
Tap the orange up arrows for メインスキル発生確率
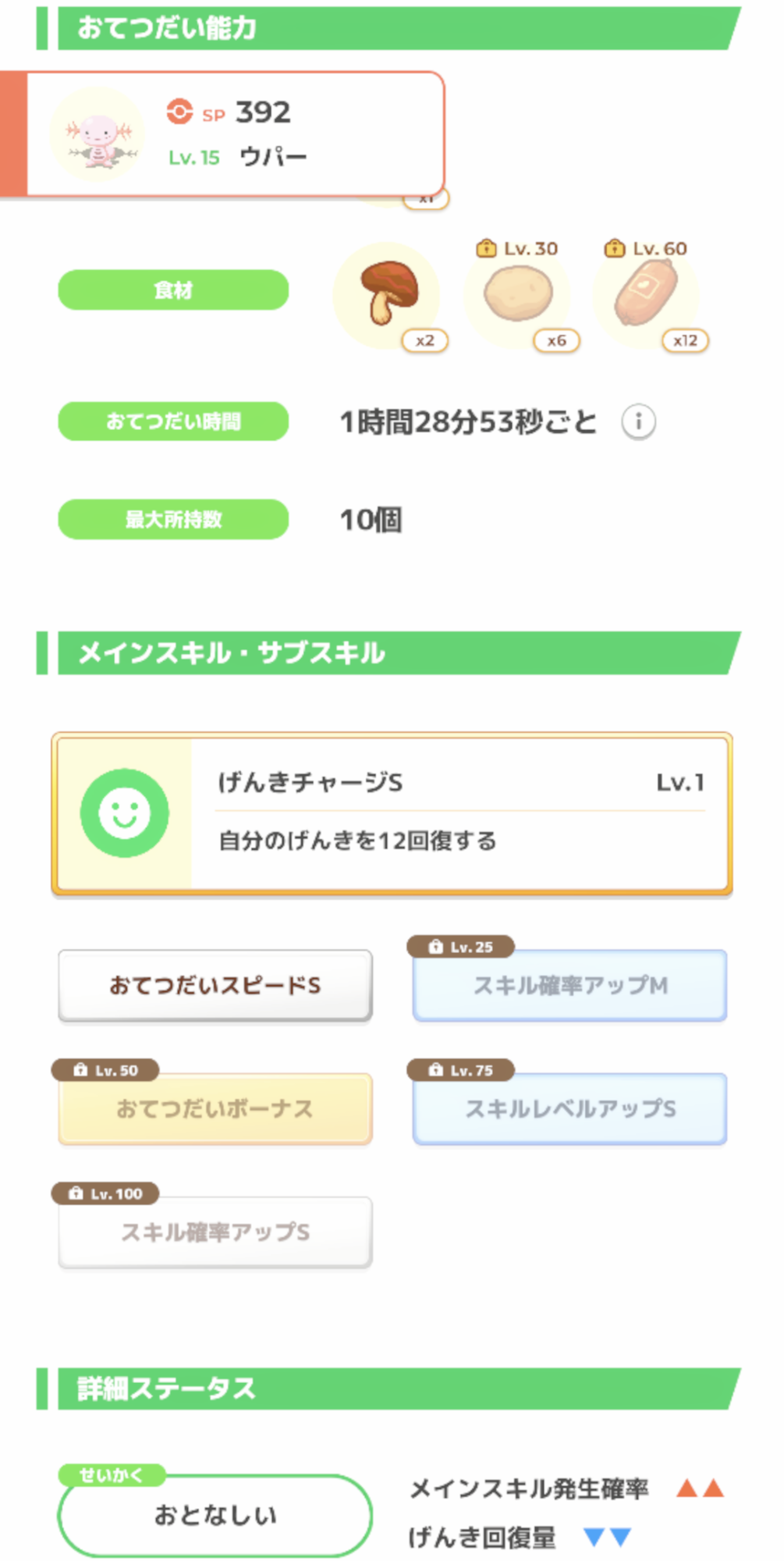700,1488
